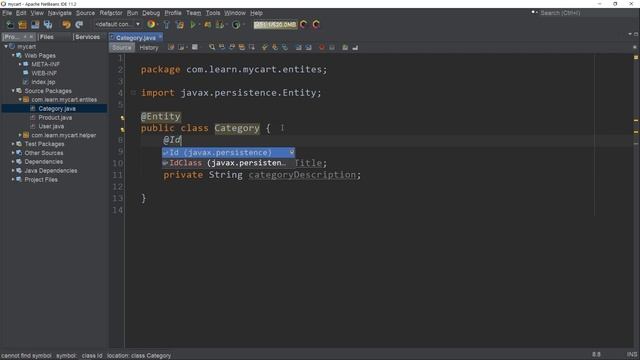Open the File menu
This screenshot has height=360, width=640.
click(7, 13)
